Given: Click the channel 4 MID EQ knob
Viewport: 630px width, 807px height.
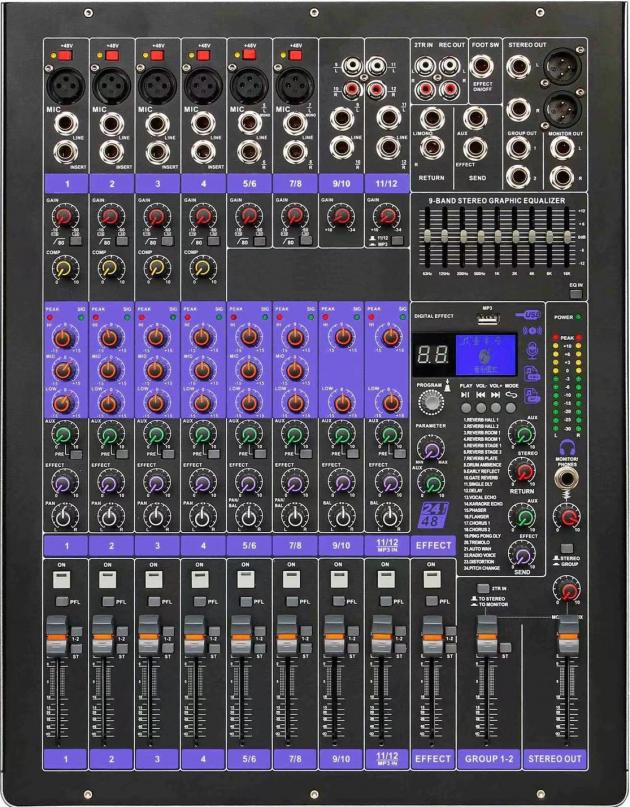Looking at the screenshot, I should click(x=202, y=370).
